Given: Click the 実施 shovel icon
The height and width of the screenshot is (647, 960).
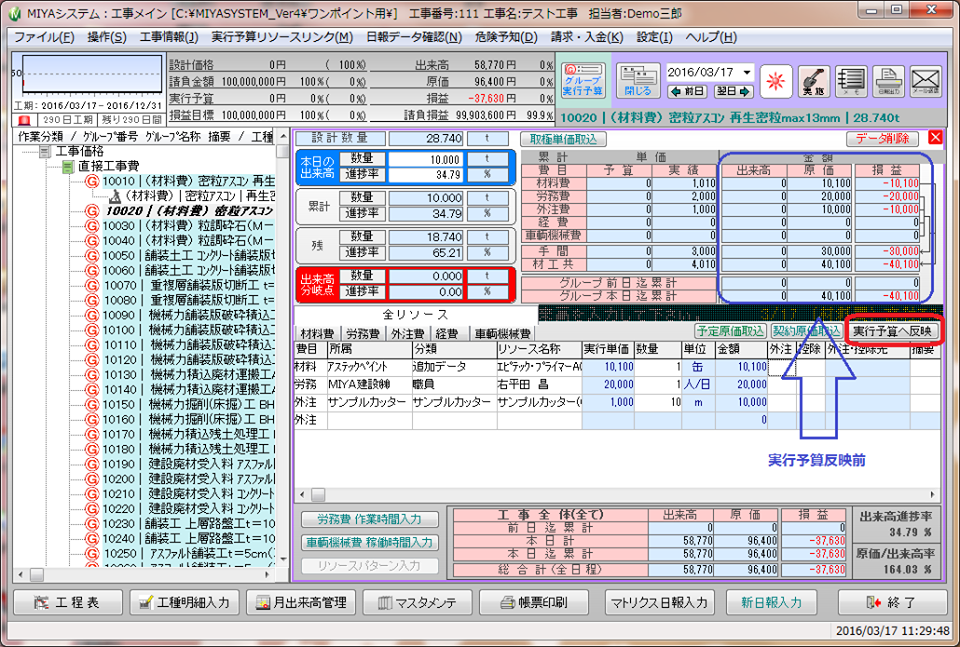Looking at the screenshot, I should click(x=814, y=81).
